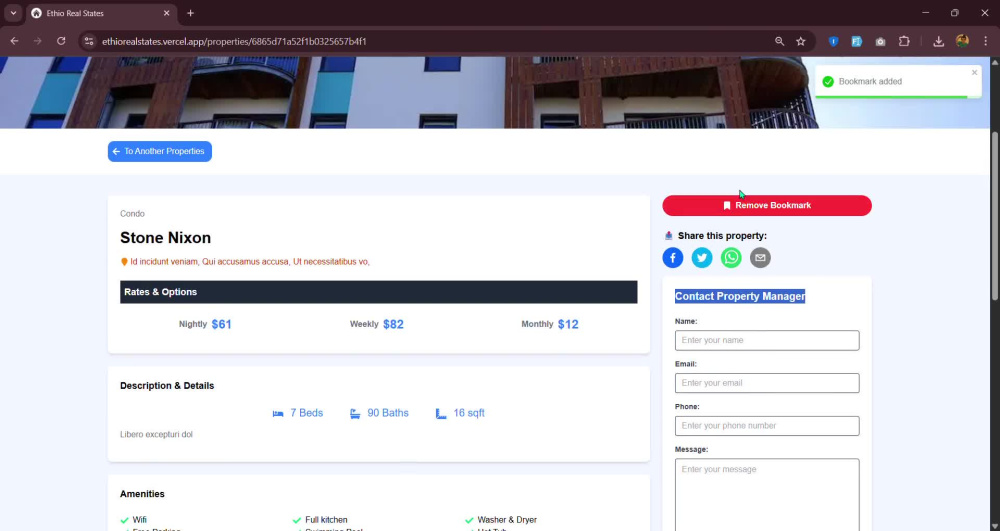Click the Rates & Options header
Viewport: 1000px width, 531px height.
pos(378,292)
